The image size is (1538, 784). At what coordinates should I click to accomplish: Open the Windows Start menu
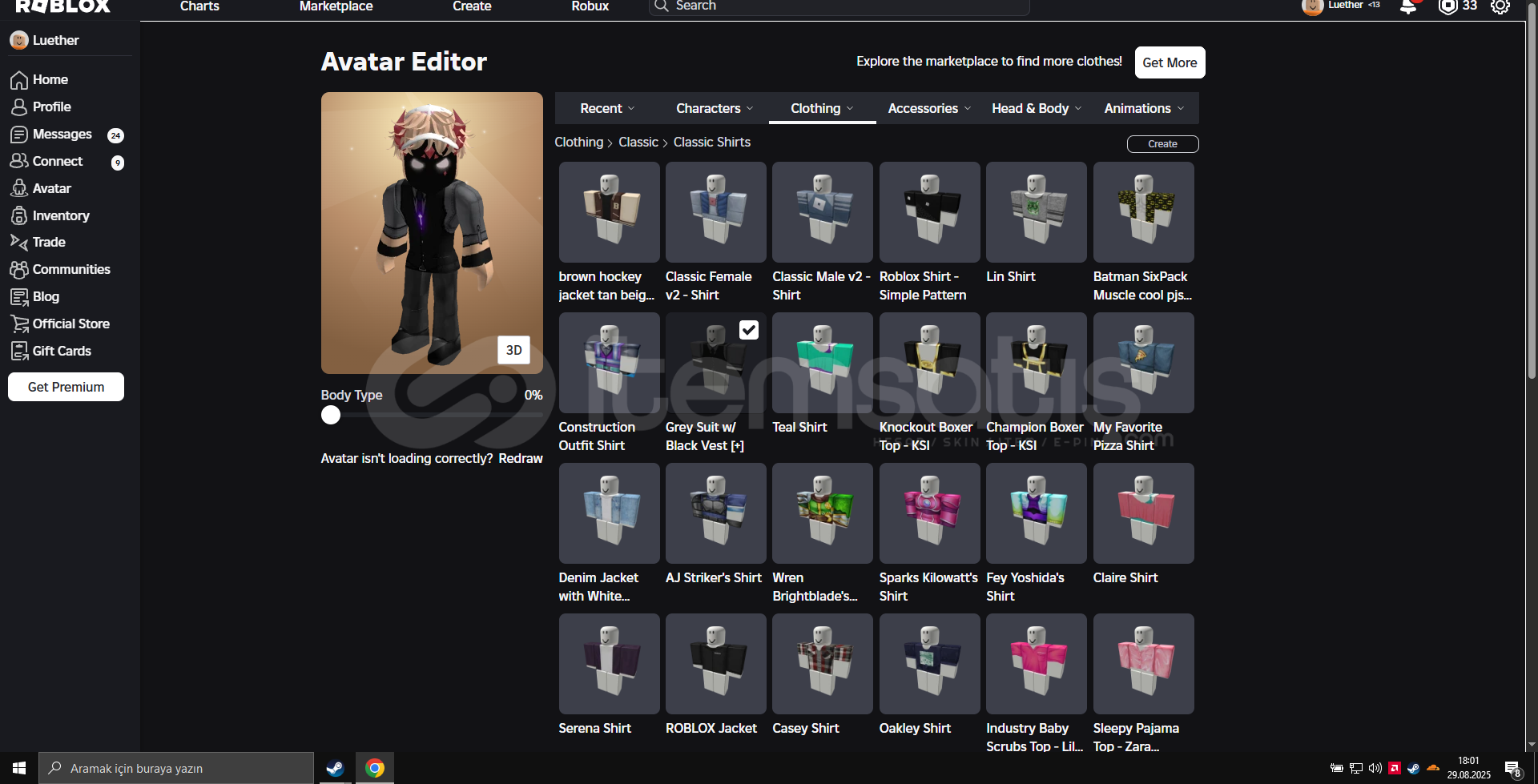pyautogui.click(x=19, y=768)
